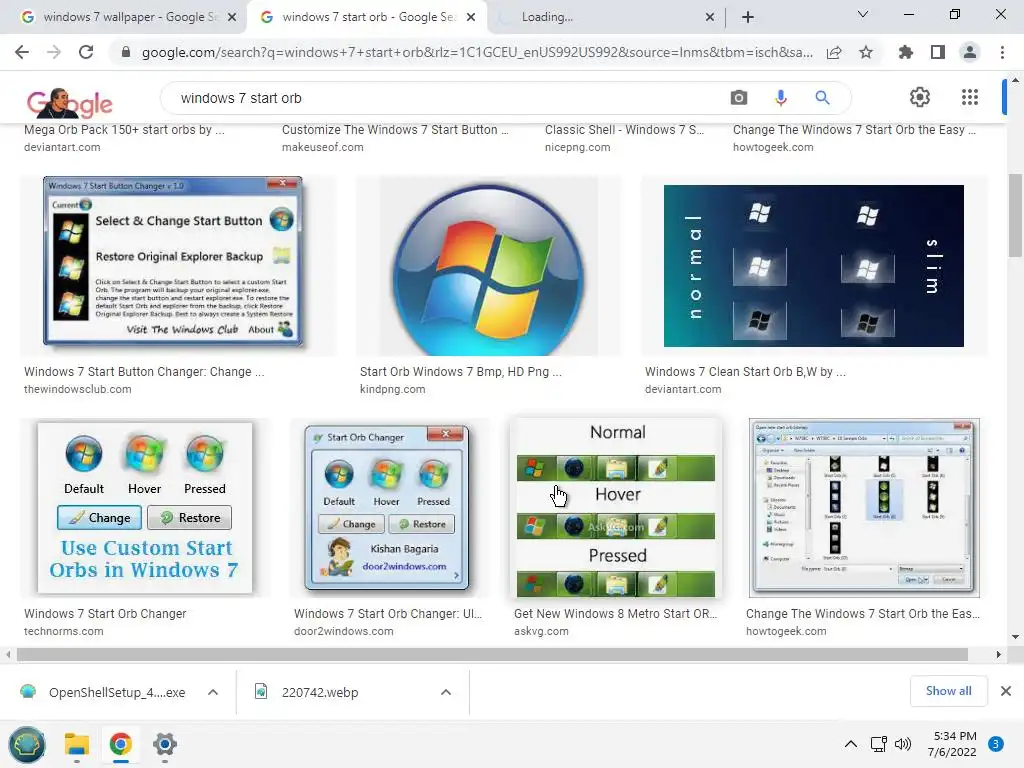The image size is (1024, 768).
Task: Open the Start menu shell orb
Action: click(x=27, y=744)
